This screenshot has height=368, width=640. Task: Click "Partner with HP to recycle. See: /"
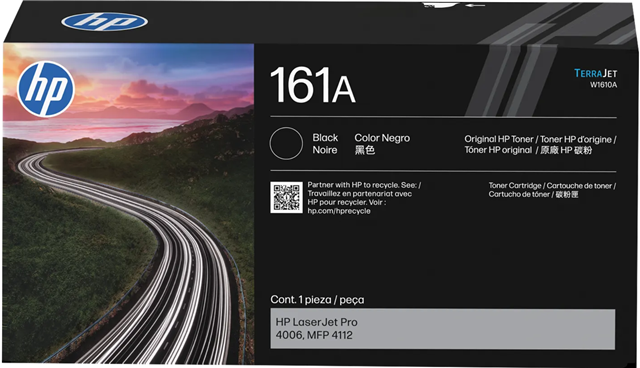coord(364,185)
